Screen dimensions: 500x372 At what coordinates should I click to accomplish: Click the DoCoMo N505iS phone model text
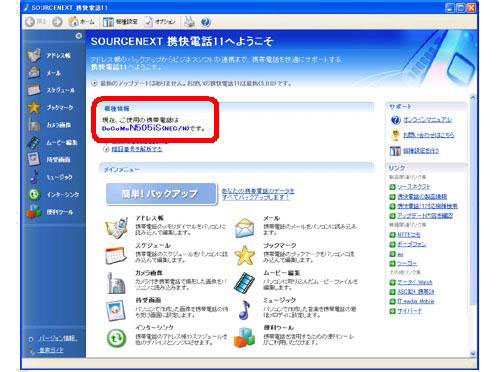click(x=145, y=128)
